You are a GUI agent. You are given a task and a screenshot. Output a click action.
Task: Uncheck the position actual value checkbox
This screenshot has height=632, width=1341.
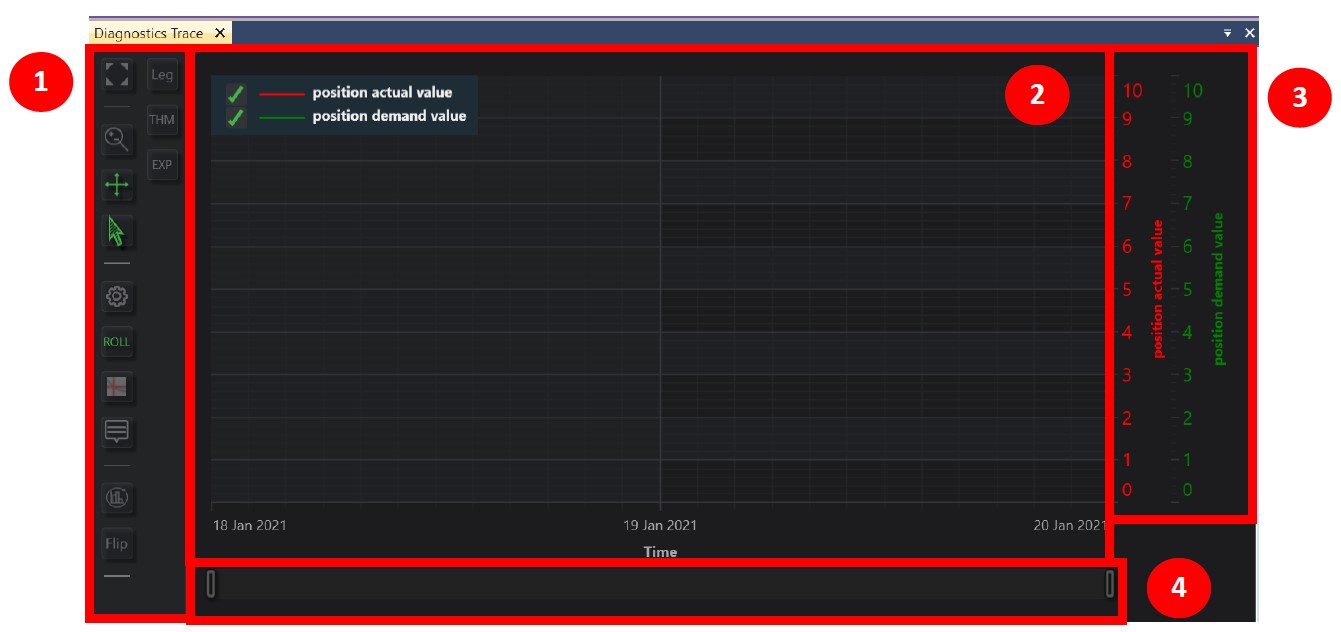tap(235, 94)
